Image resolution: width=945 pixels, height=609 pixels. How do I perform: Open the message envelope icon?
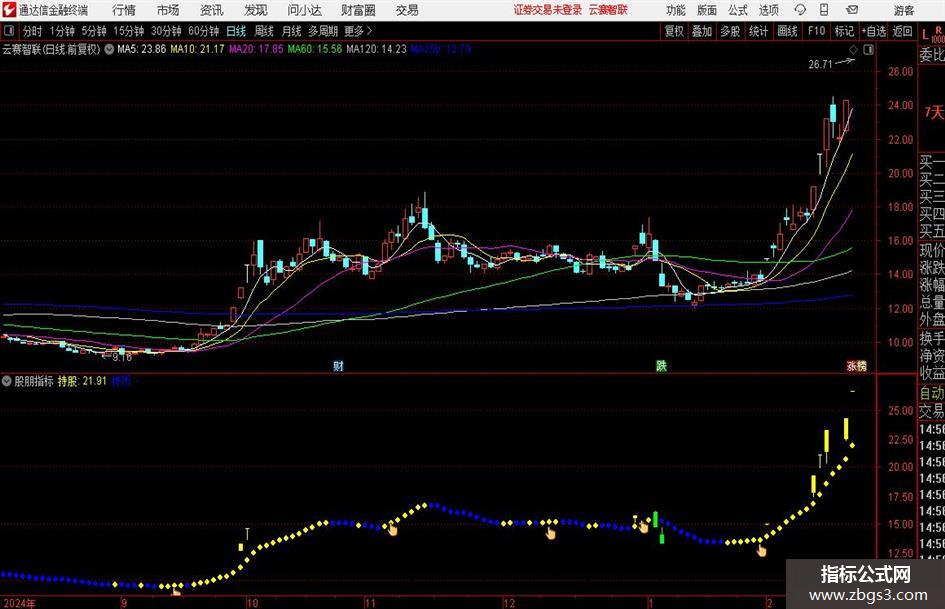(x=852, y=10)
